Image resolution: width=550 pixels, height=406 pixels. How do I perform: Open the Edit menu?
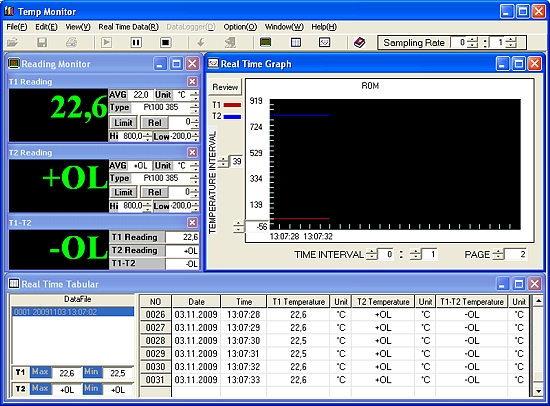pyautogui.click(x=46, y=27)
